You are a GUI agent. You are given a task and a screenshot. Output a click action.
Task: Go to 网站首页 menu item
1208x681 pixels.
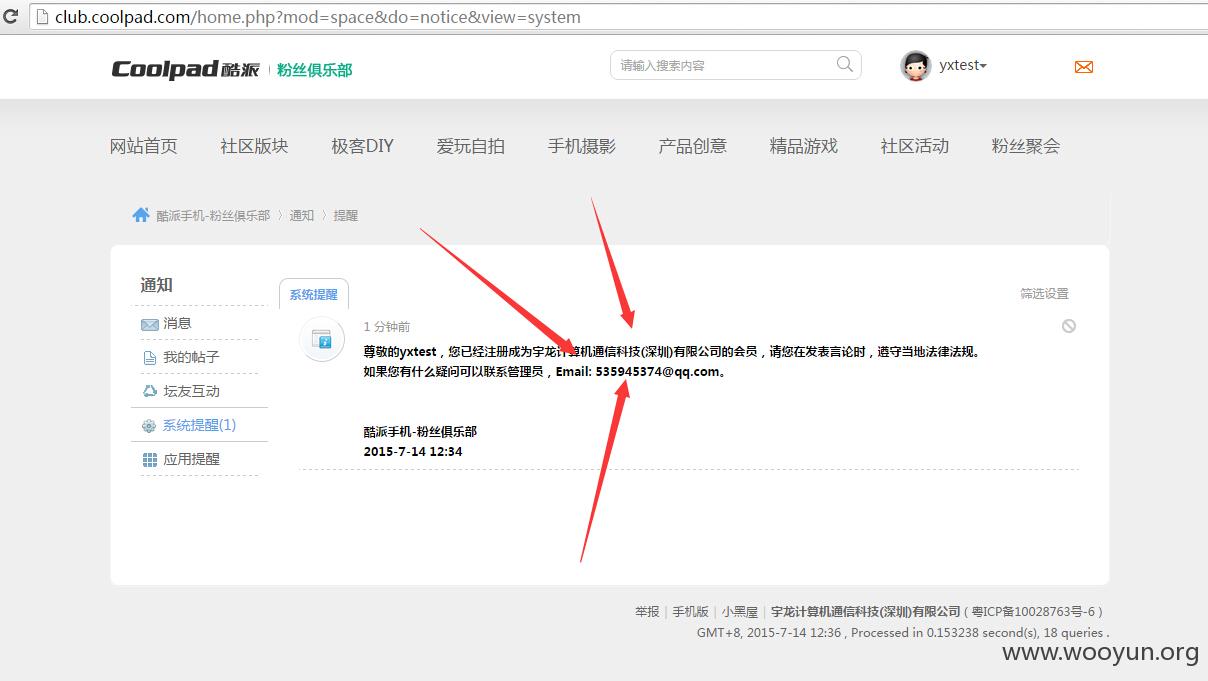143,146
